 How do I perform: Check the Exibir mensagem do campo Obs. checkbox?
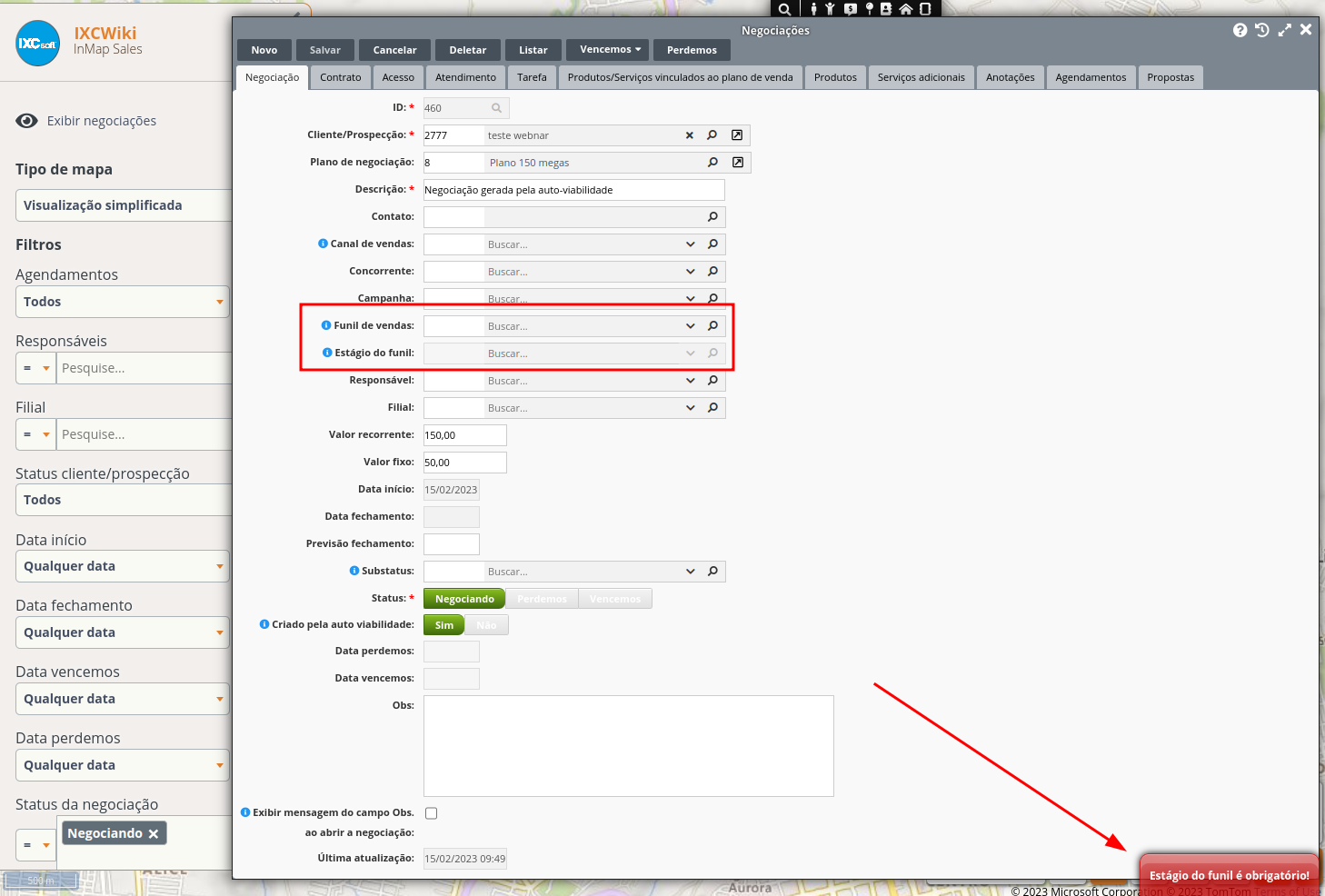[x=431, y=813]
